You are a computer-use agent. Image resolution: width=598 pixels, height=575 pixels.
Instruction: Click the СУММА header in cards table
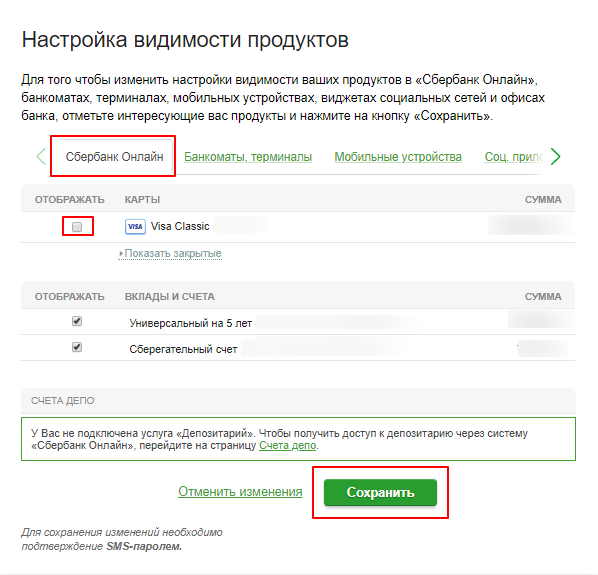[x=543, y=199]
